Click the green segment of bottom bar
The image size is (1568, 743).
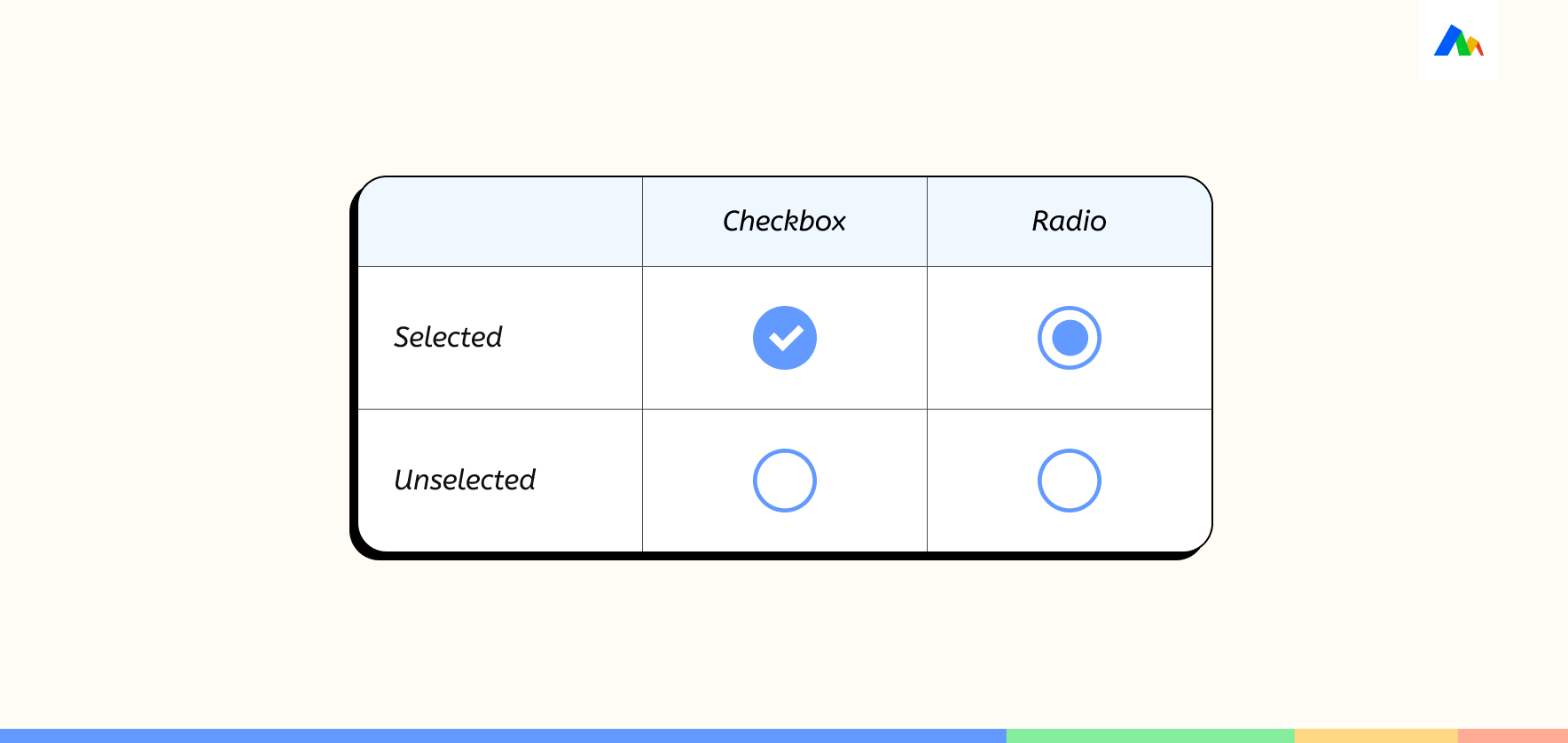point(1150,736)
